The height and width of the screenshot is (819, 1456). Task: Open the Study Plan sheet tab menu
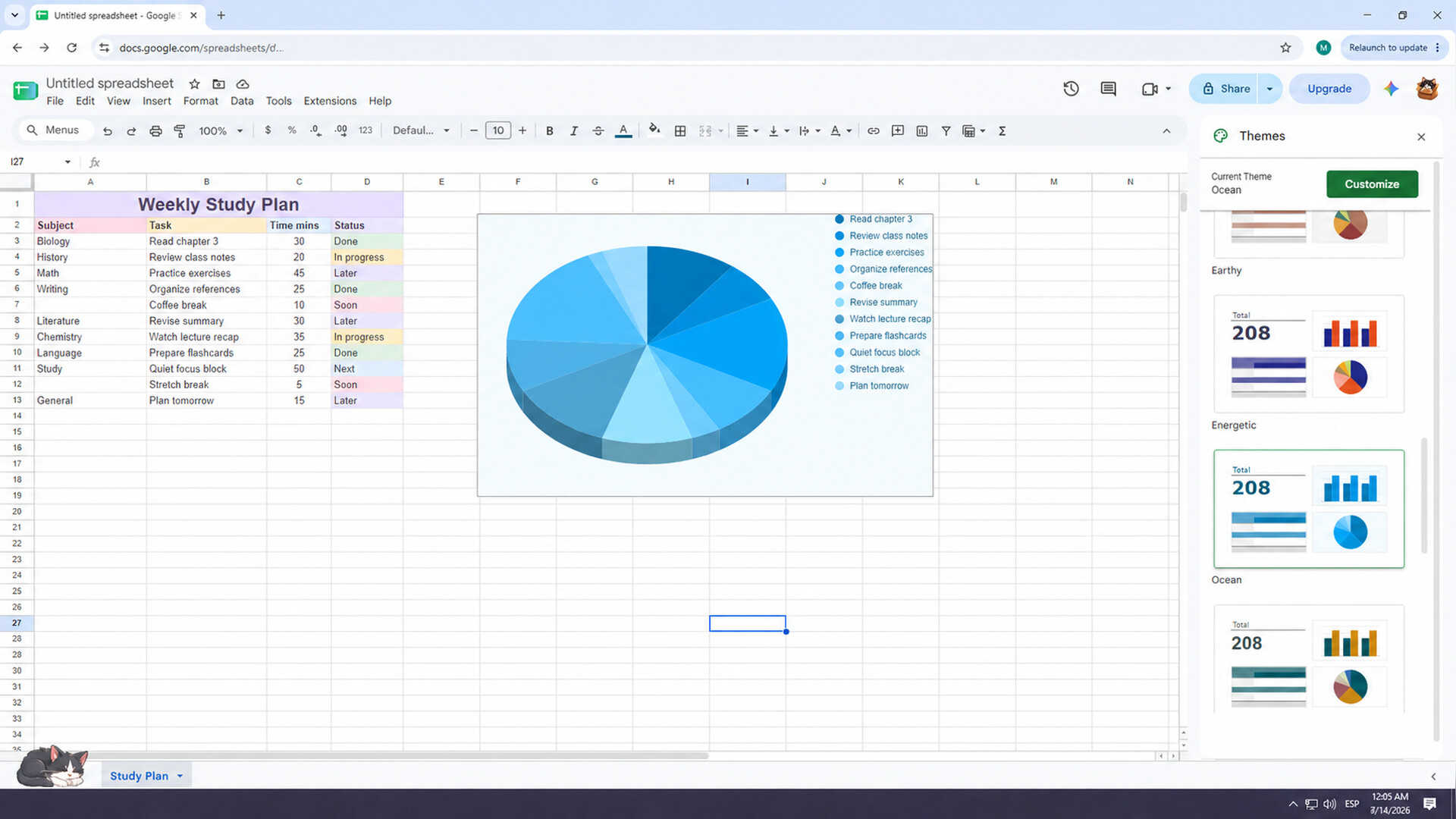pyautogui.click(x=180, y=777)
